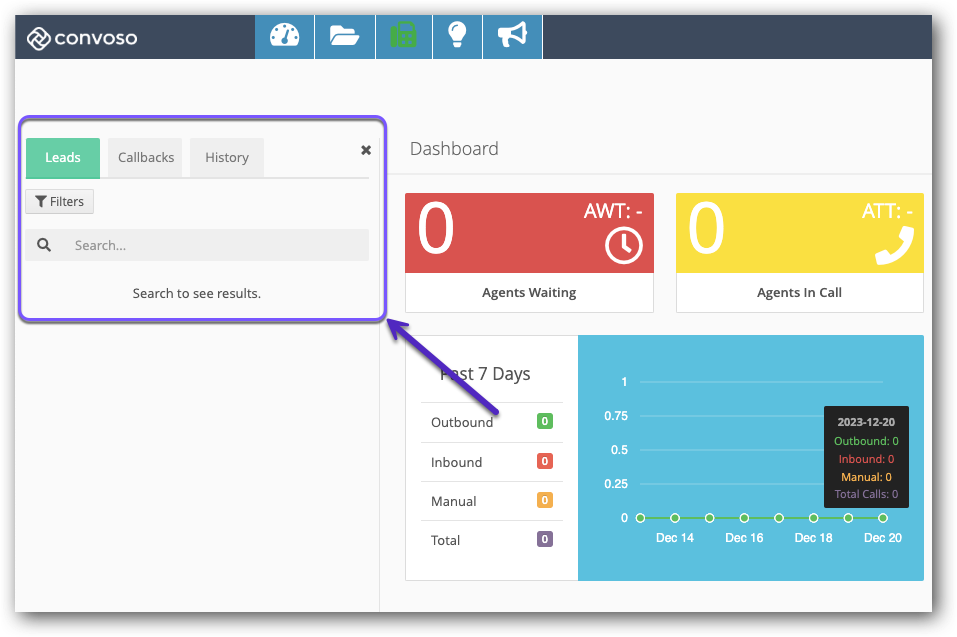The height and width of the screenshot is (637, 957).
Task: Expand the Filters options button
Action: coord(59,202)
